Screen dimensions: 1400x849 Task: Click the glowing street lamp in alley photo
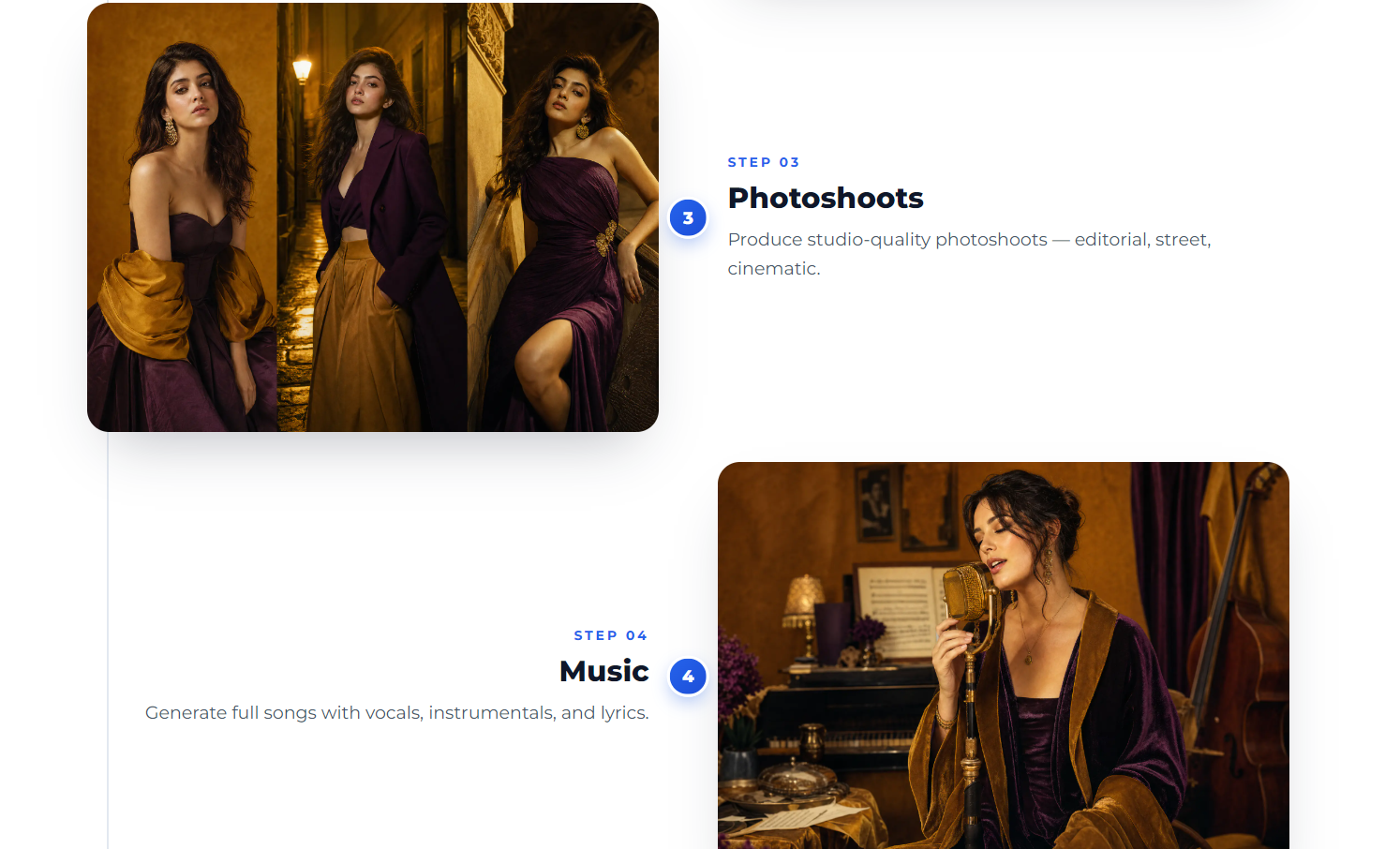[302, 70]
